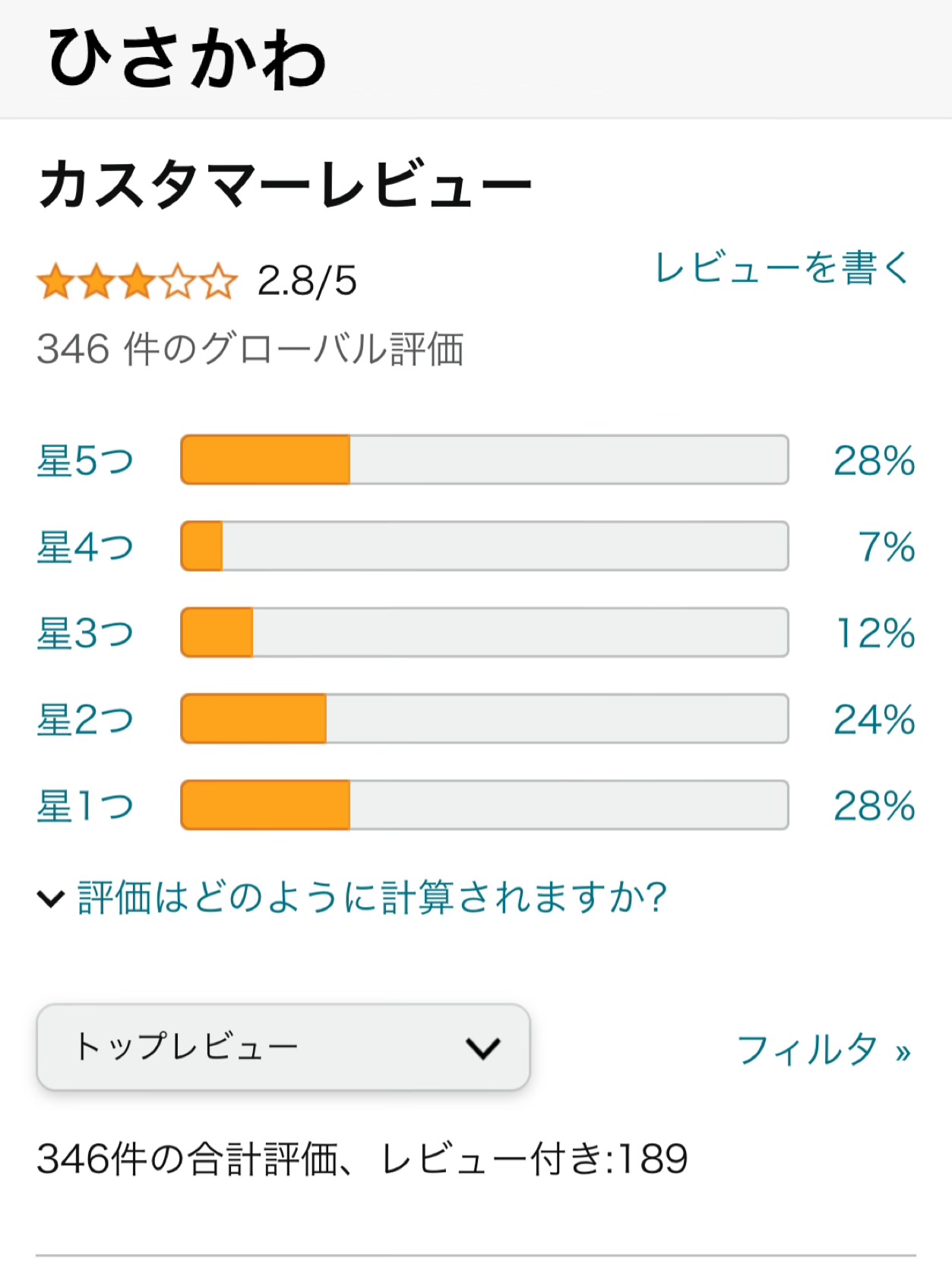Expand 評価はどのように計算されますか? explanation
This screenshot has height=1277, width=952.
[372, 898]
